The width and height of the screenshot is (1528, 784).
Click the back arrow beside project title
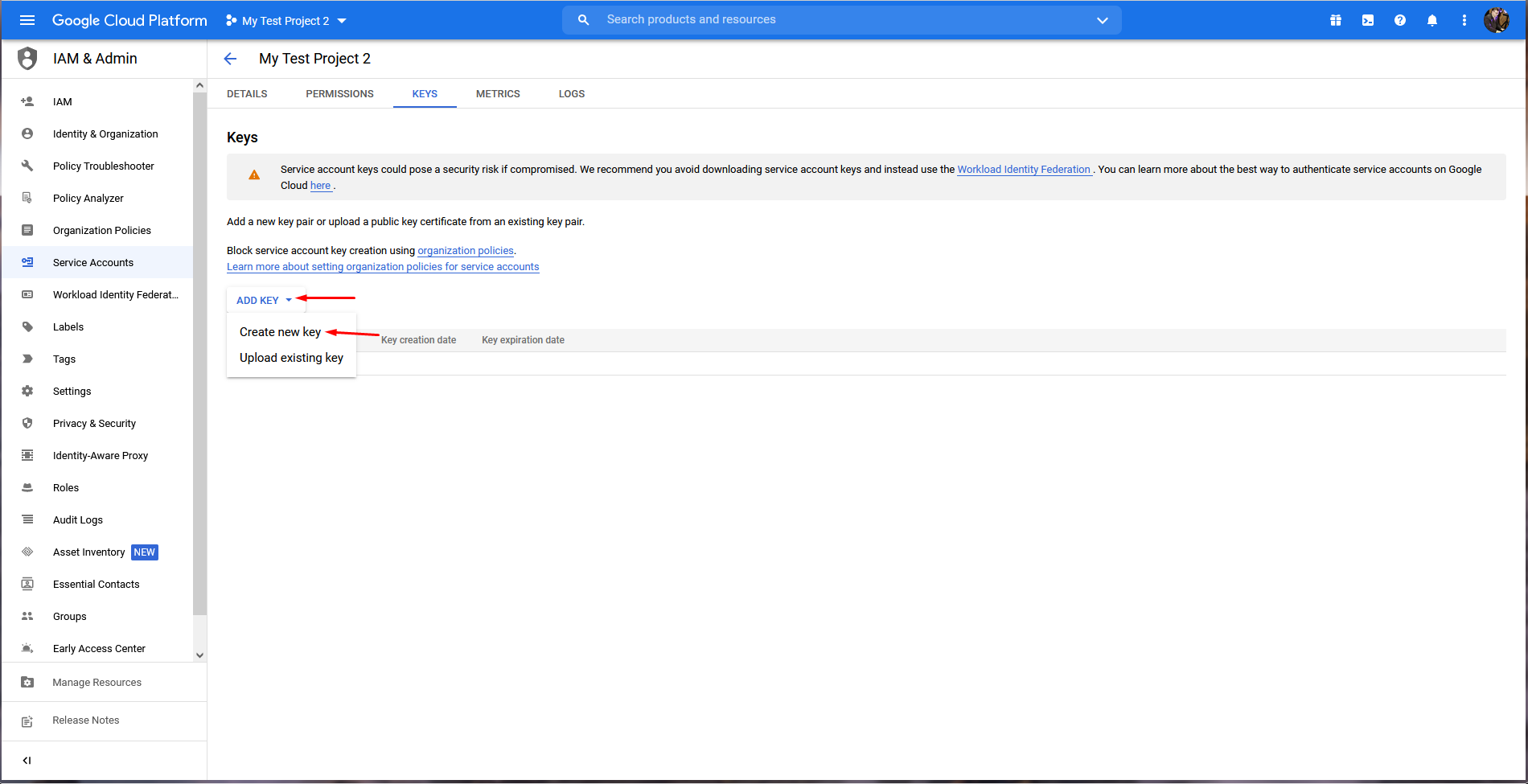[x=231, y=59]
